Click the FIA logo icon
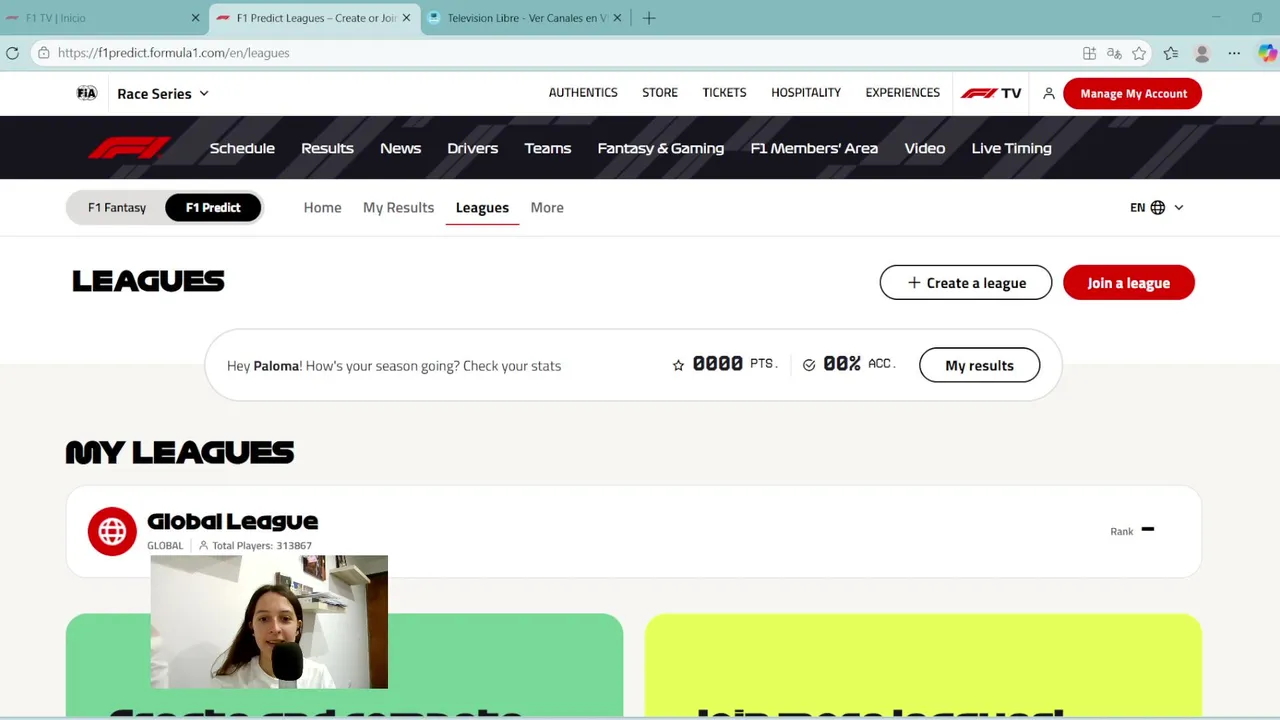The width and height of the screenshot is (1280, 720). click(87, 93)
